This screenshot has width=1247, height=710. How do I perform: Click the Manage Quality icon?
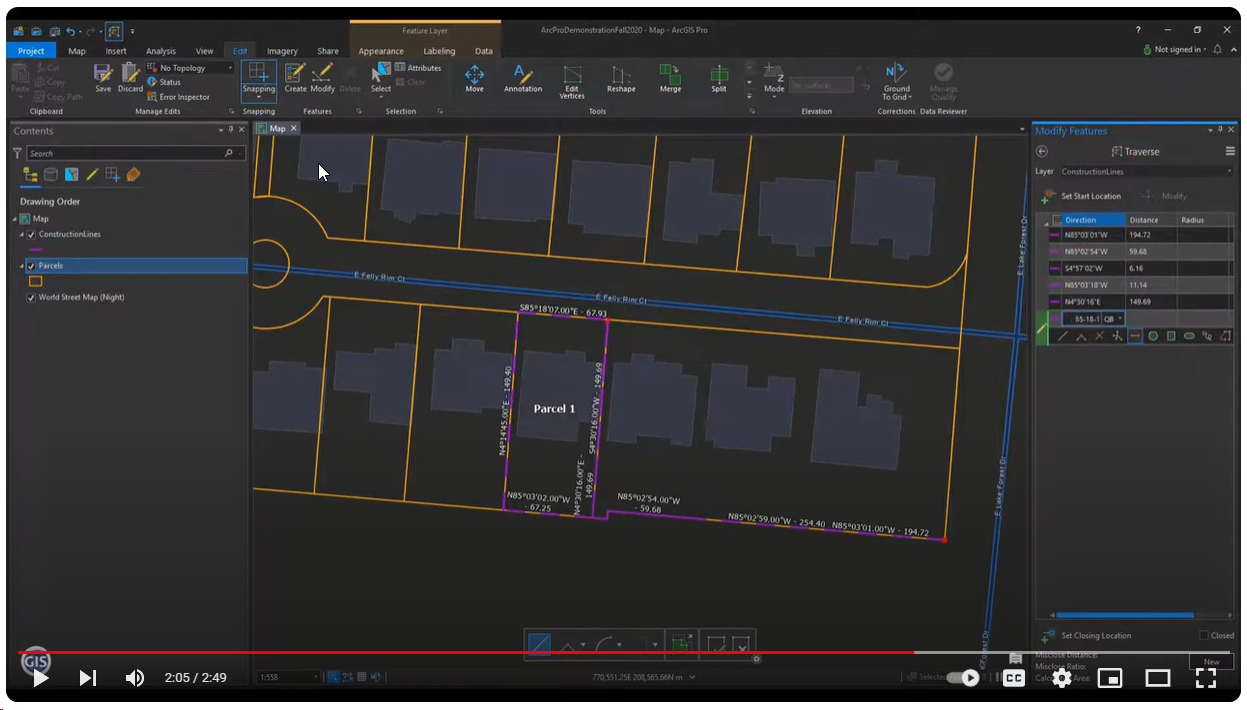[943, 73]
